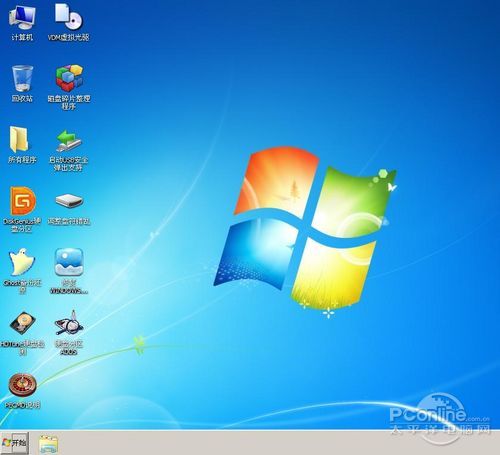Screen dimensions: 500x455
Task: Launch the Ghost backup ghost icon
Action: [x=22, y=262]
